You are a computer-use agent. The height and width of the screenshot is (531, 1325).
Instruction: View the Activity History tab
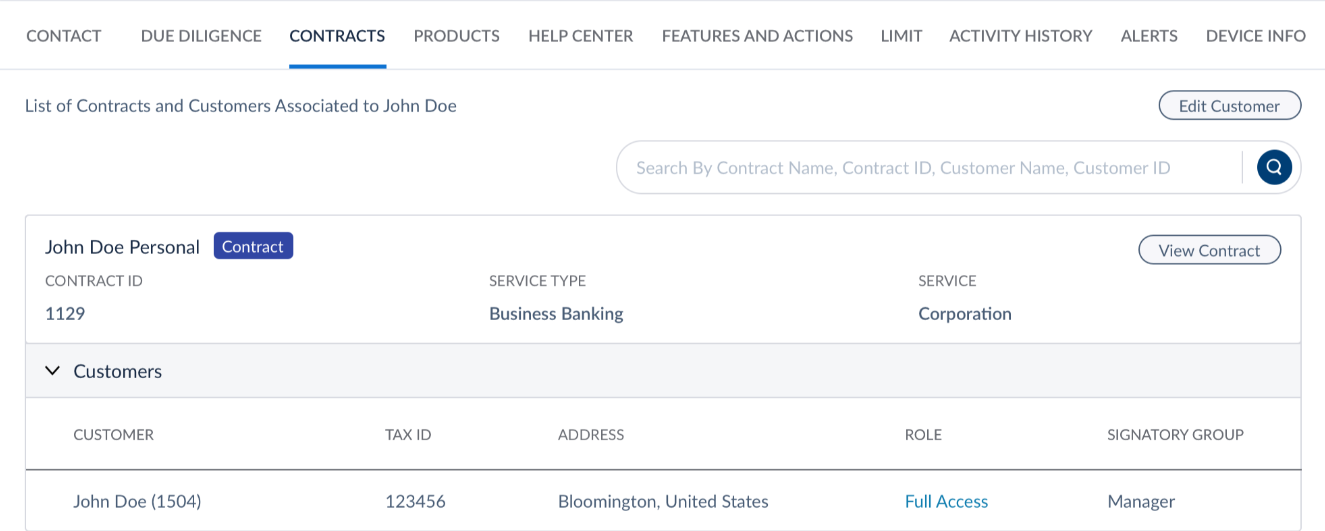click(x=1020, y=36)
